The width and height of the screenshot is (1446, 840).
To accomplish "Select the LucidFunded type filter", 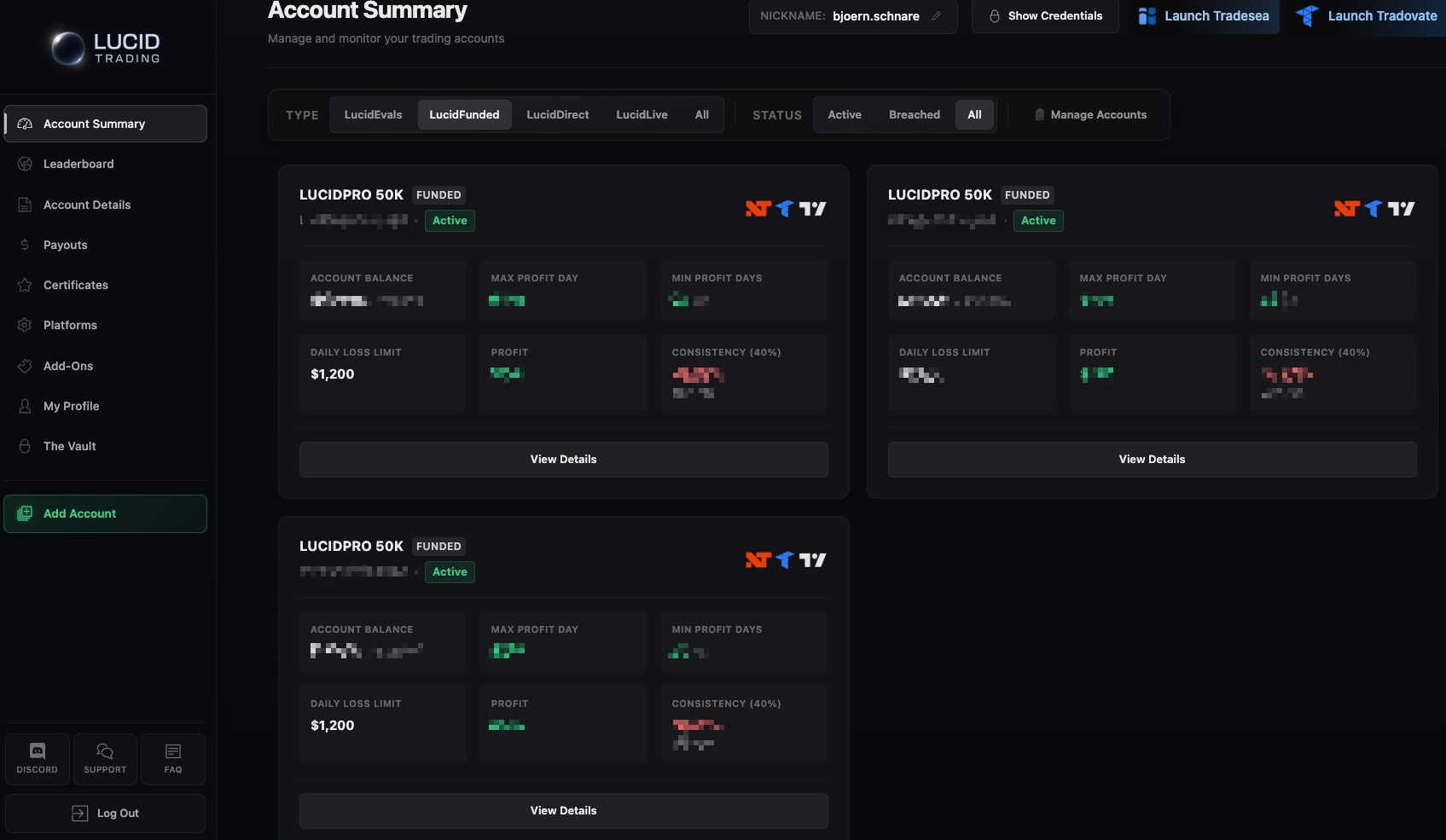I will point(464,114).
